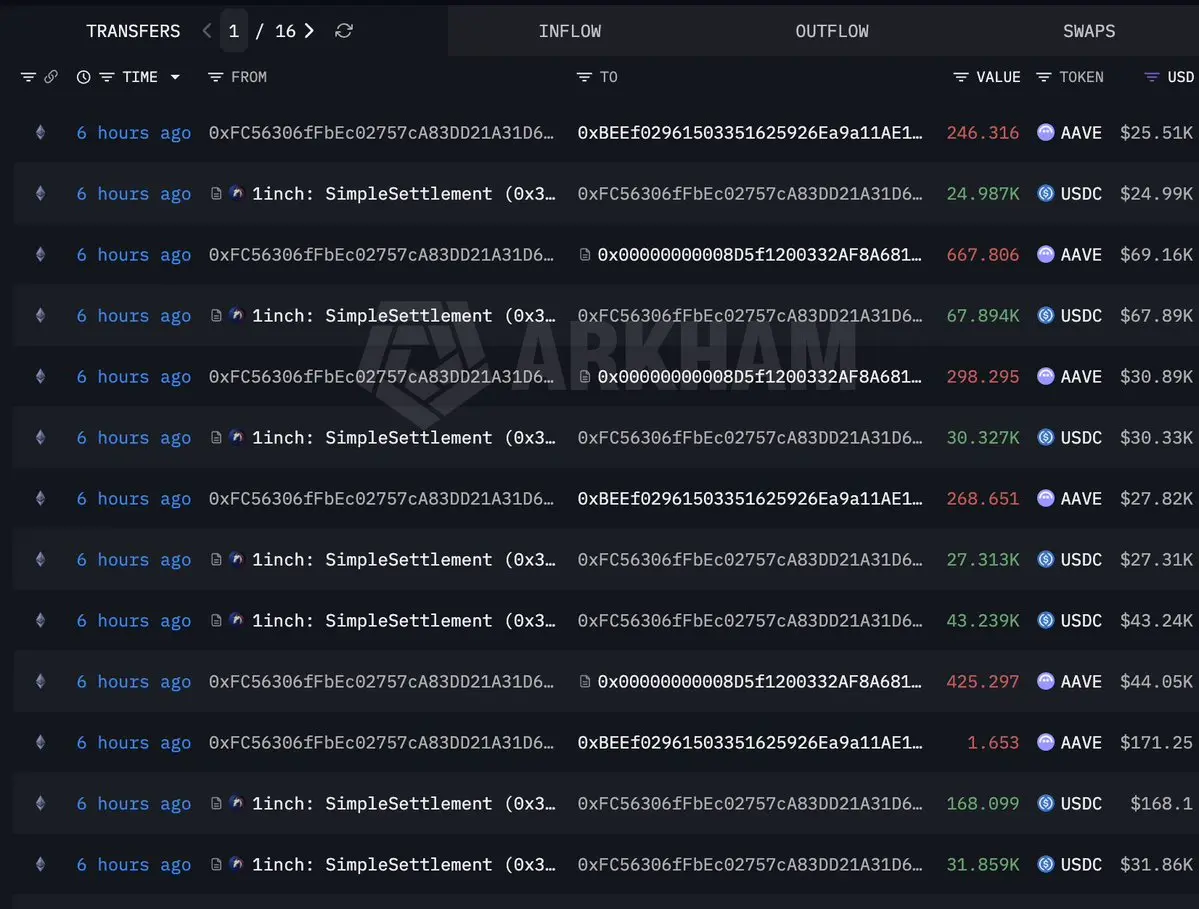Click the value 168.099

pyautogui.click(x=983, y=803)
